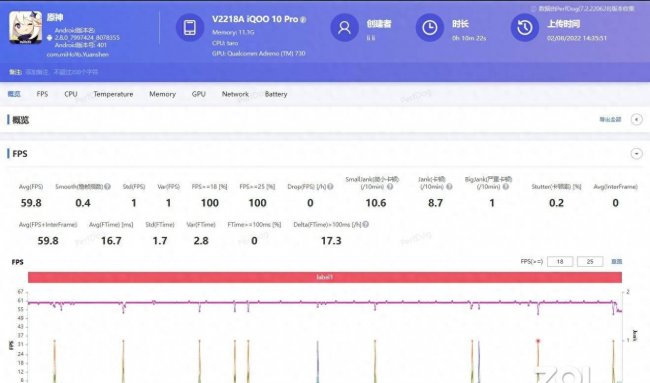The image size is (650, 383).
Task: Click help icon next to Drop(FPS)
Action: click(x=330, y=187)
